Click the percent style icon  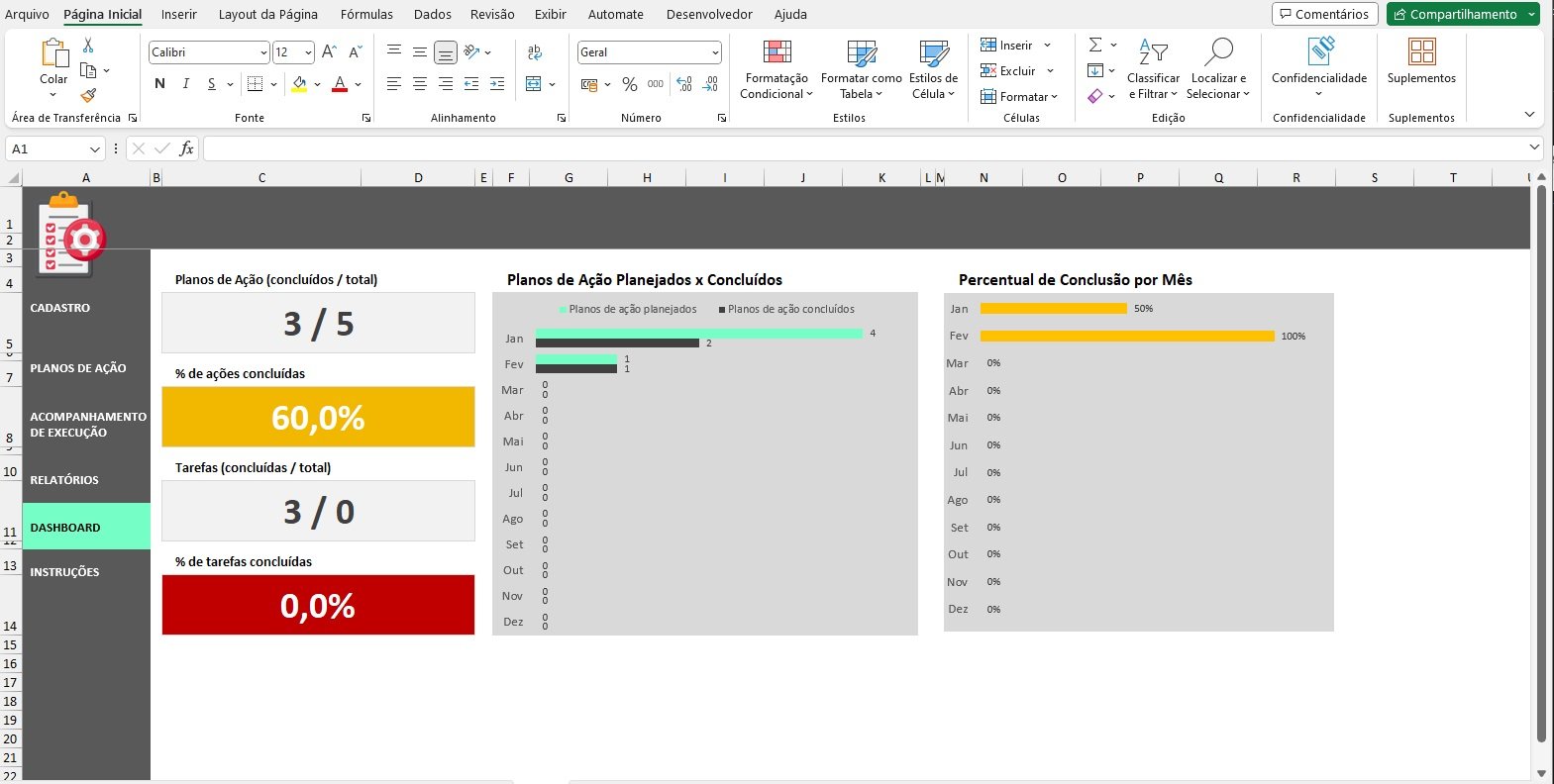629,85
